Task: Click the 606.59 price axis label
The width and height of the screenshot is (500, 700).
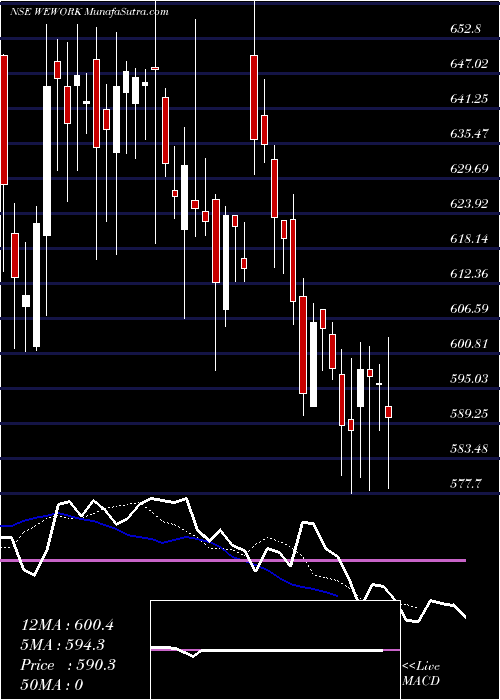Action: coord(469,308)
